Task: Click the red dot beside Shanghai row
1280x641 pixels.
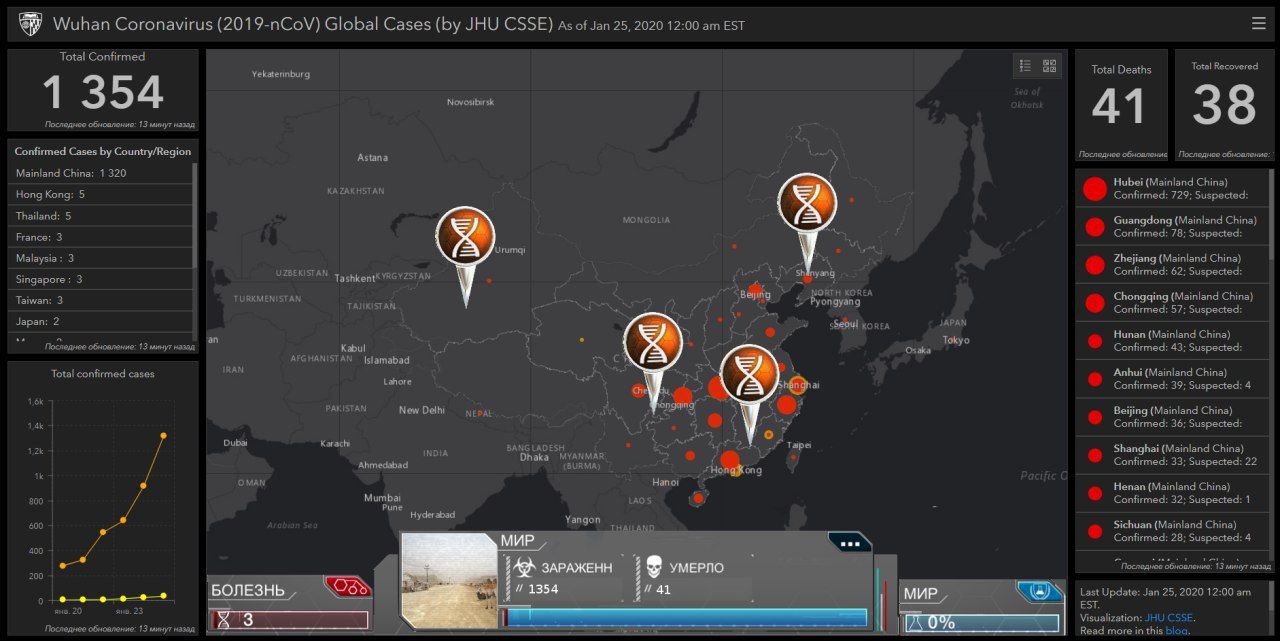Action: (x=1095, y=455)
